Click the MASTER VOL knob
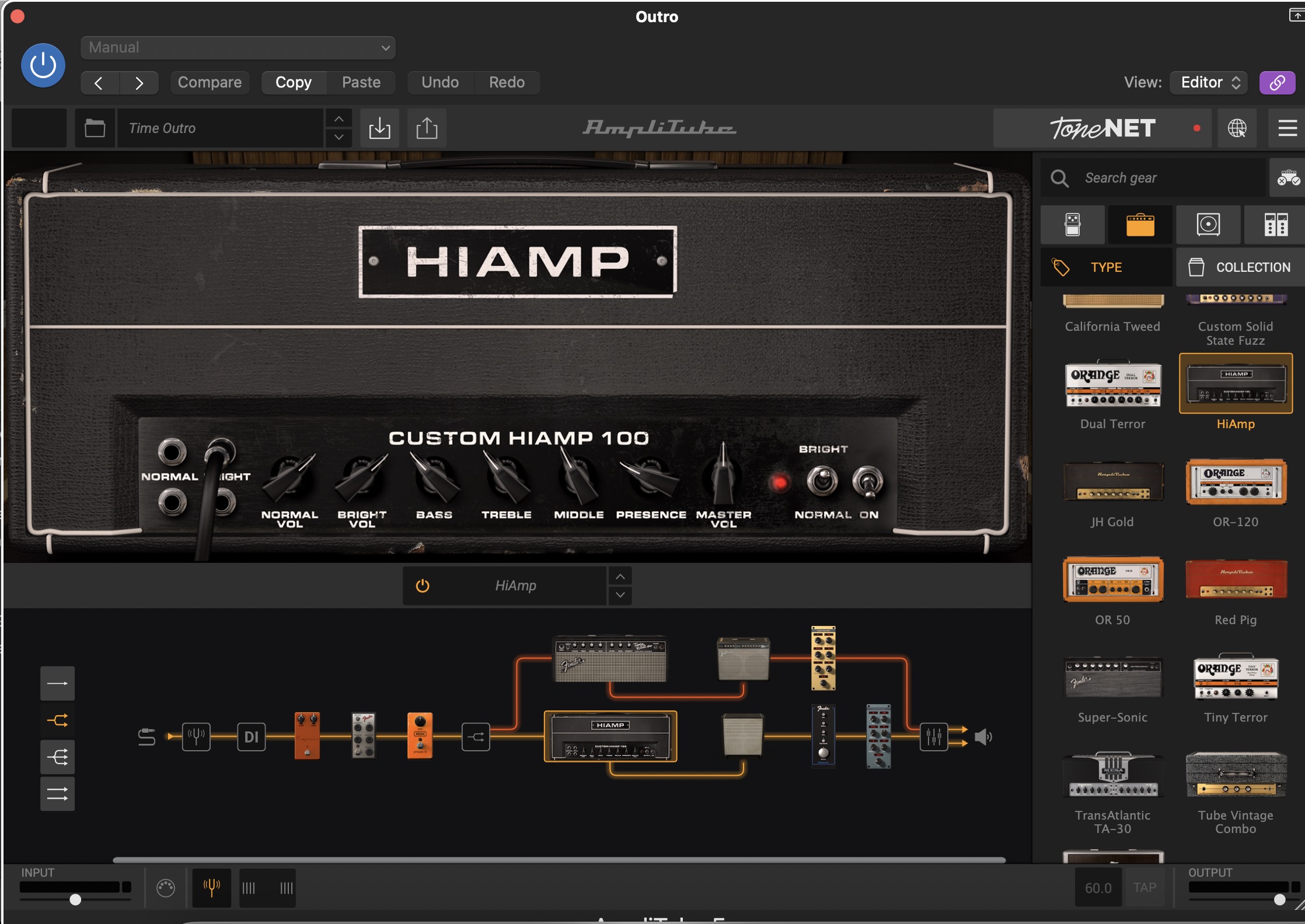 [723, 475]
